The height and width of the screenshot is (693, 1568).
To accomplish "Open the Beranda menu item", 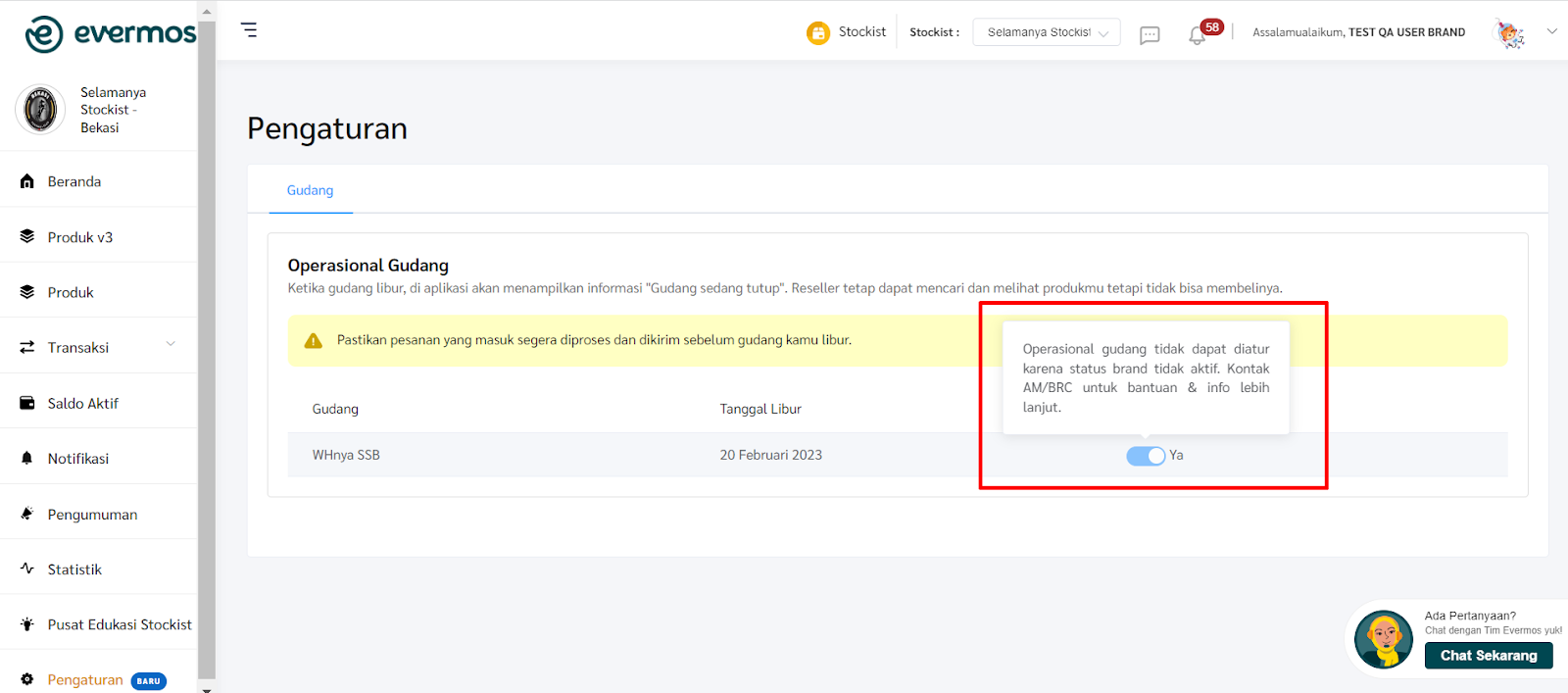I will point(74,181).
